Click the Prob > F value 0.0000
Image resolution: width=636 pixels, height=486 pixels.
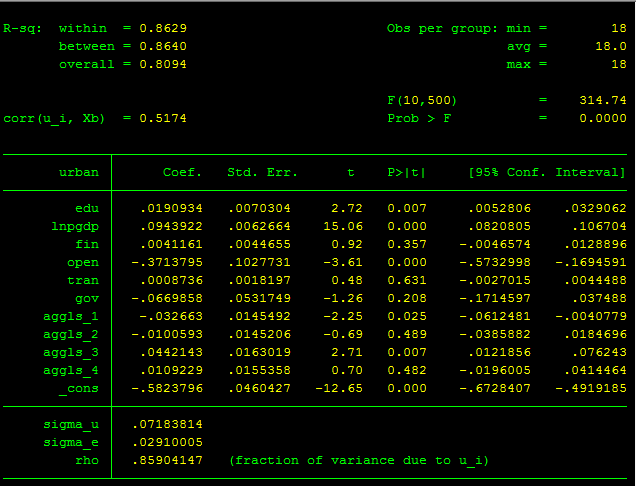[x=603, y=118]
